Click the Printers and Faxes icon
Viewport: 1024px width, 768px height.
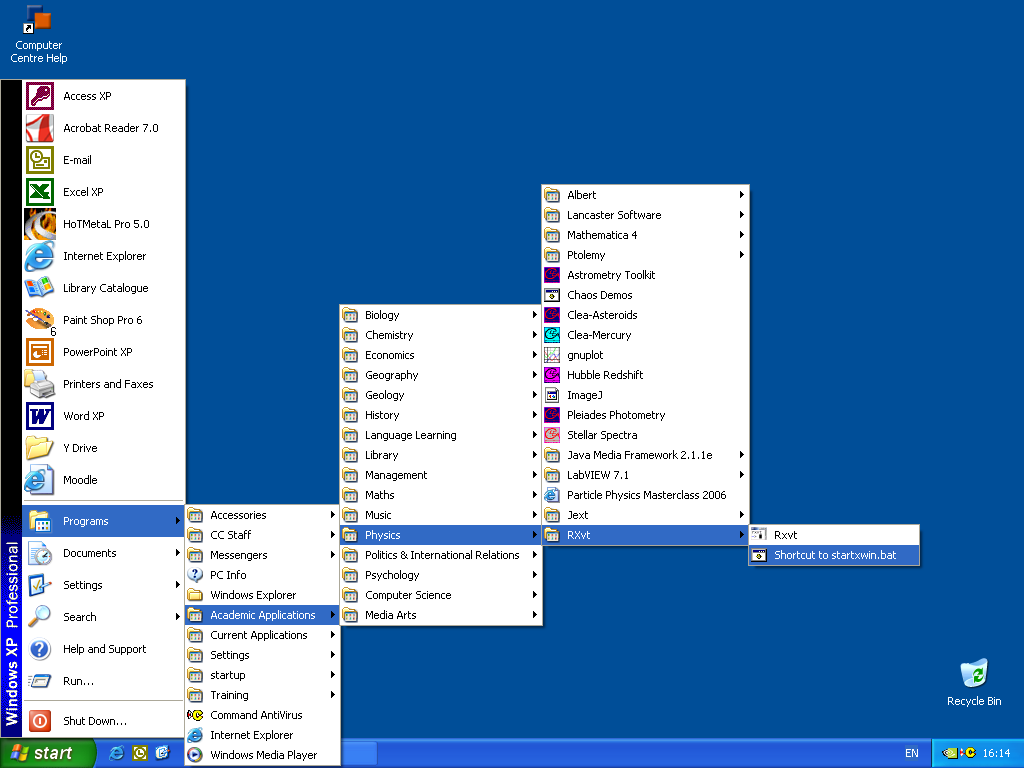coord(40,384)
